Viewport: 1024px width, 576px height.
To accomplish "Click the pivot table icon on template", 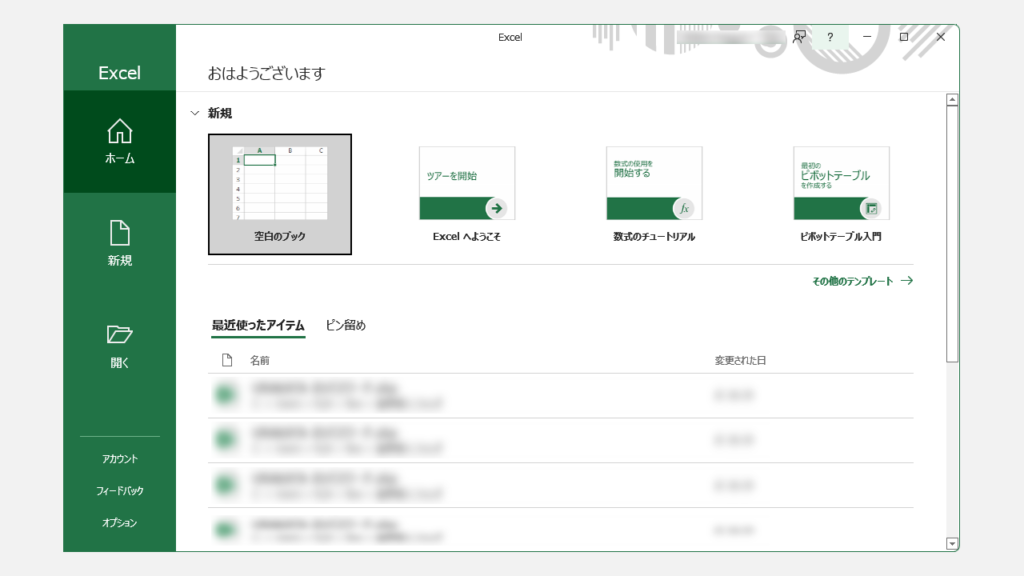I will (x=871, y=208).
